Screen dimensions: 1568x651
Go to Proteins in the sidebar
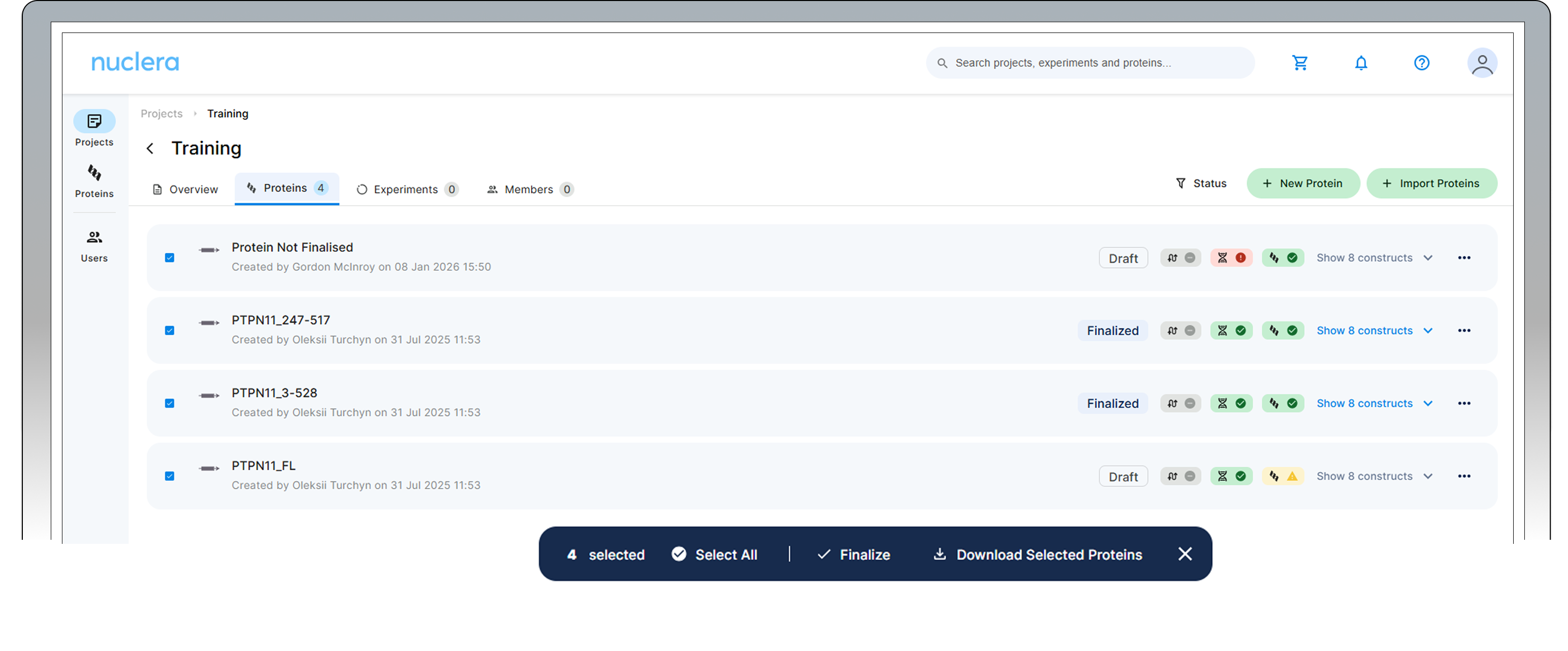(x=94, y=181)
